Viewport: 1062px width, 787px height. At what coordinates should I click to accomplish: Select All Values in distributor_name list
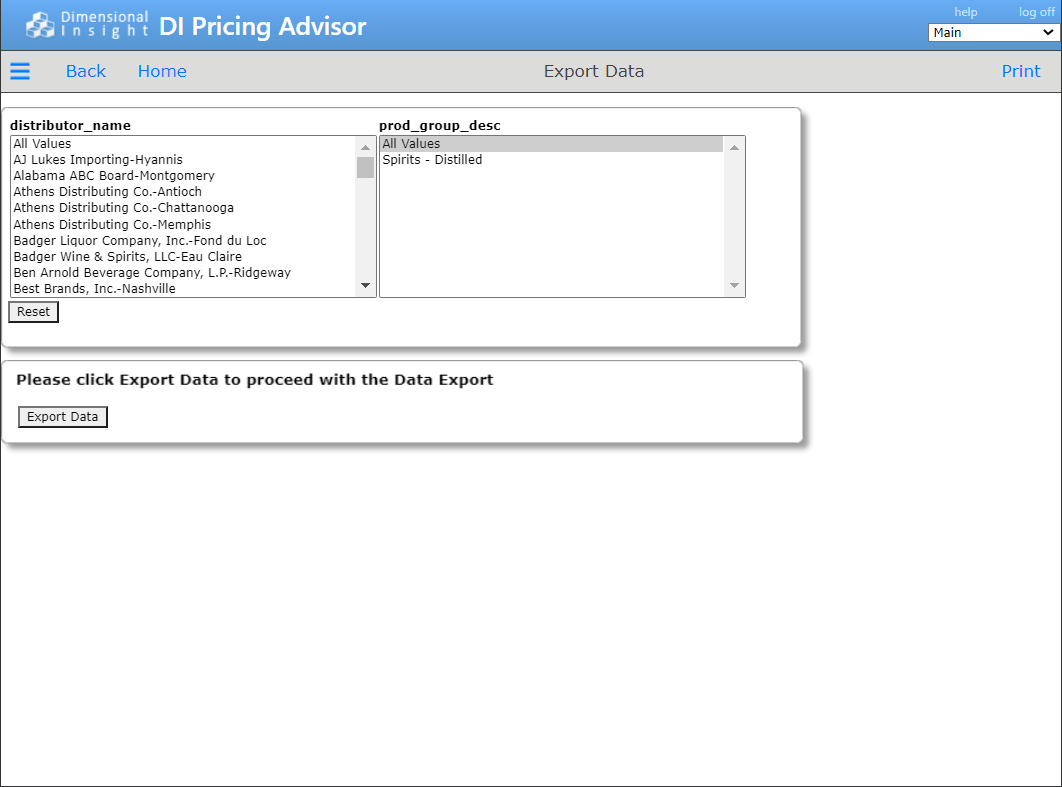(x=184, y=144)
